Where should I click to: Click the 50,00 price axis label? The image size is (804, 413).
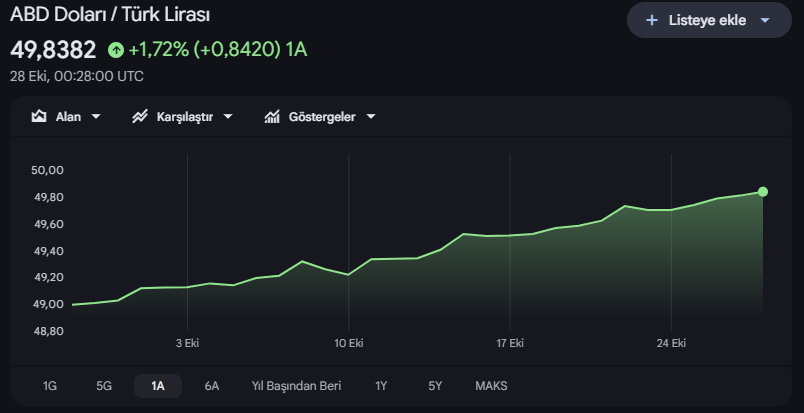click(47, 170)
